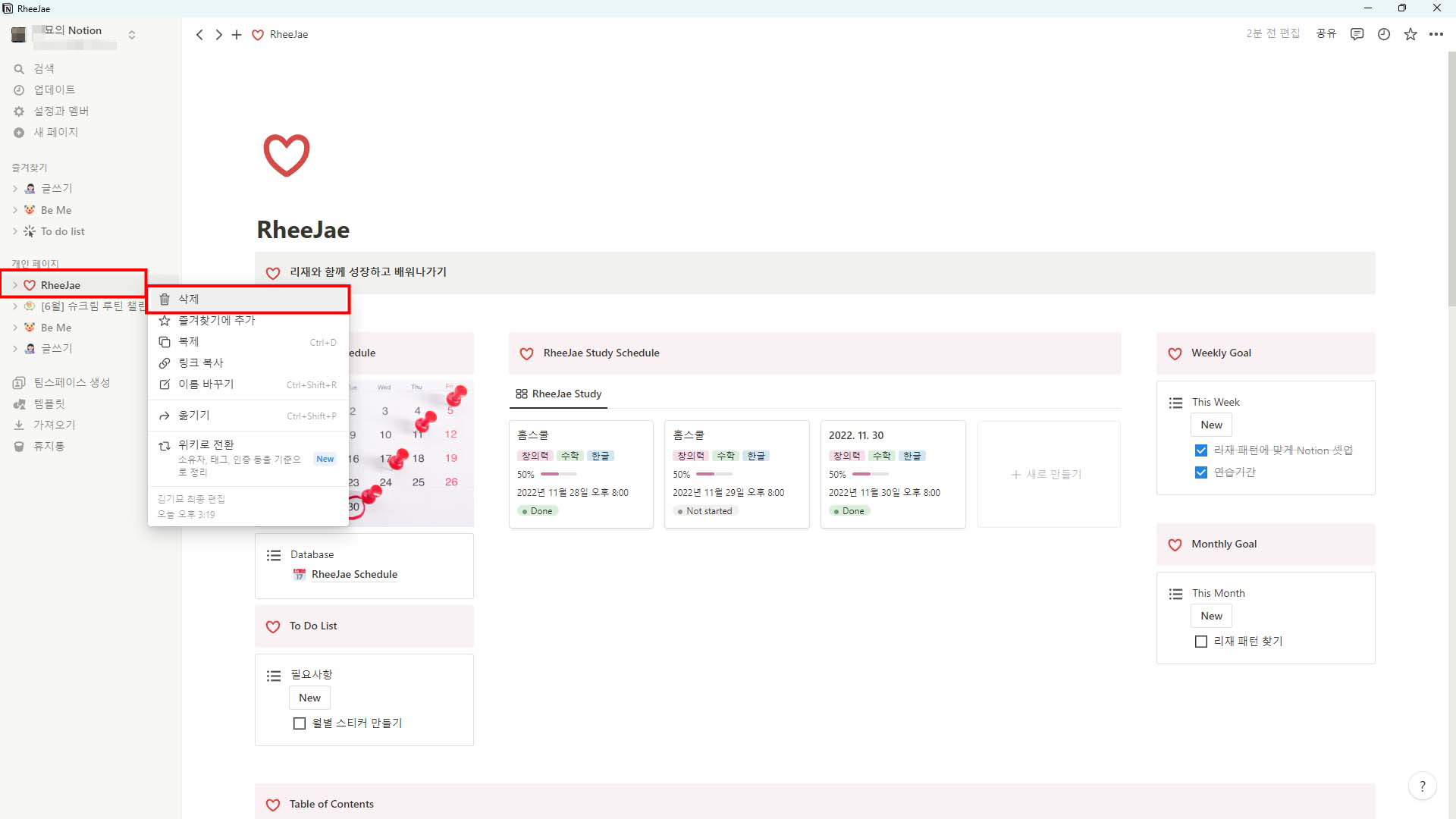Choose 링크 복사 in context menu
Image resolution: width=1456 pixels, height=819 pixels.
(200, 363)
